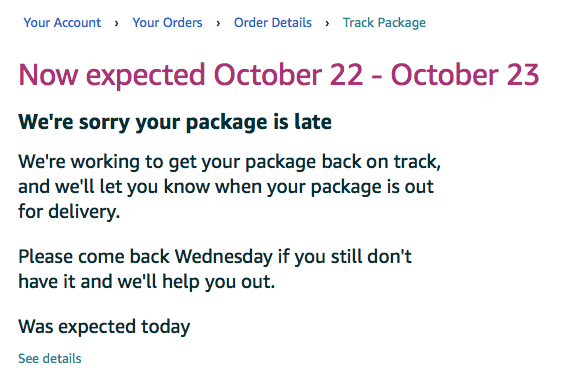This screenshot has height=387, width=564.
Task: Click the Now expected delivery heading
Action: [279, 75]
